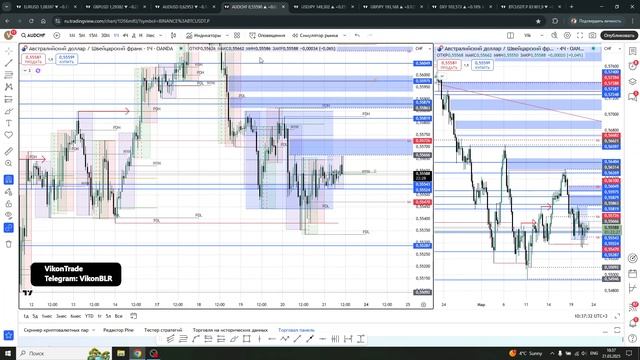
Task: Select the YTD date range
Action: [x=89, y=316]
